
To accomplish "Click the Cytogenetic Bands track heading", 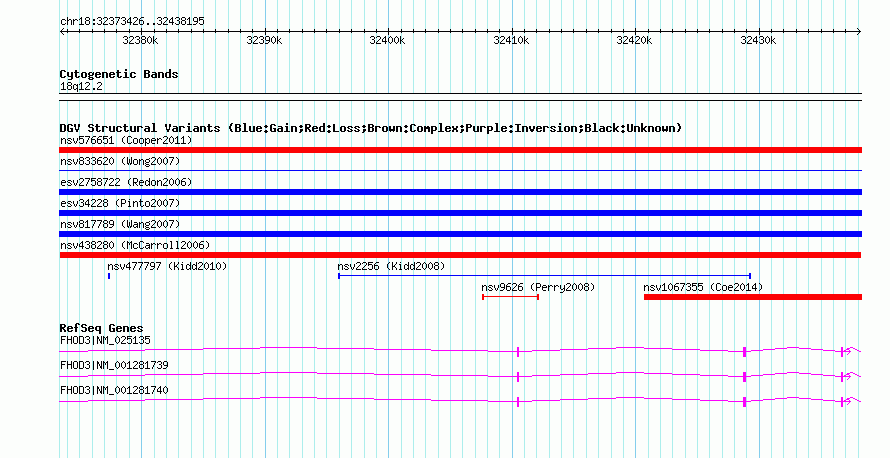I will click(x=119, y=74).
